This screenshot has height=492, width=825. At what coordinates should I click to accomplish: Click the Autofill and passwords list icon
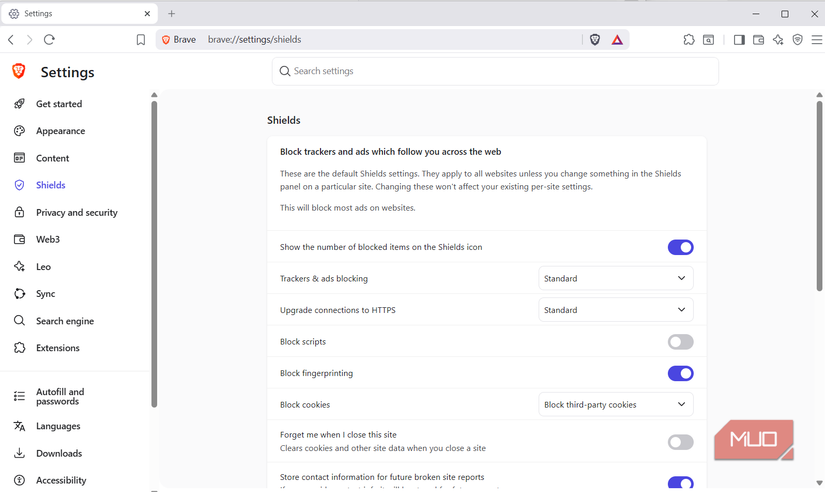point(19,396)
